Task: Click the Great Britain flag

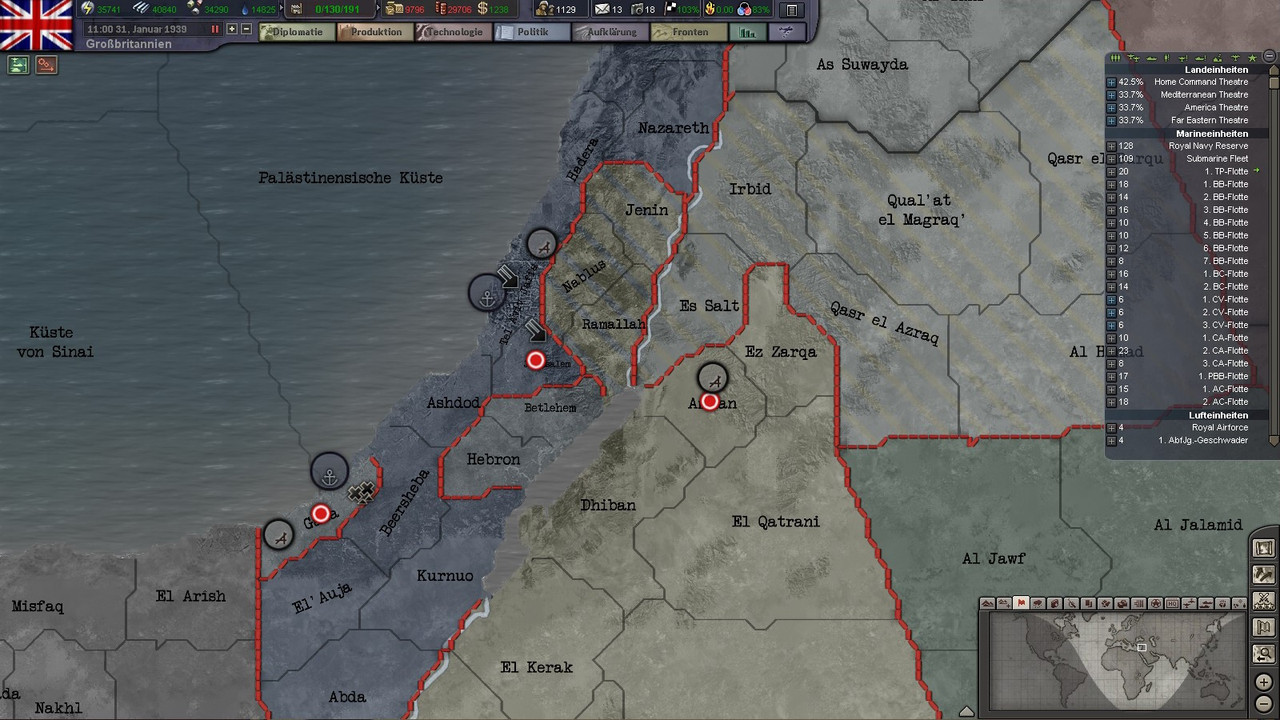Action: coord(36,25)
